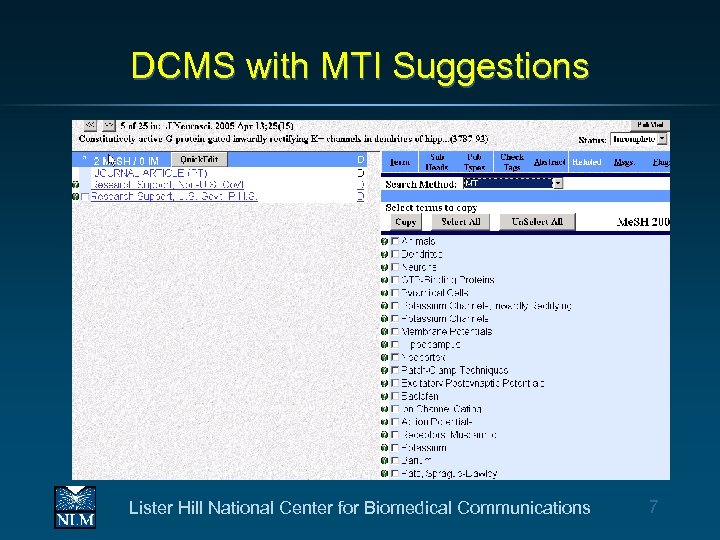720x540 pixels.
Task: Open the Search Method dropdown
Action: coord(513,184)
